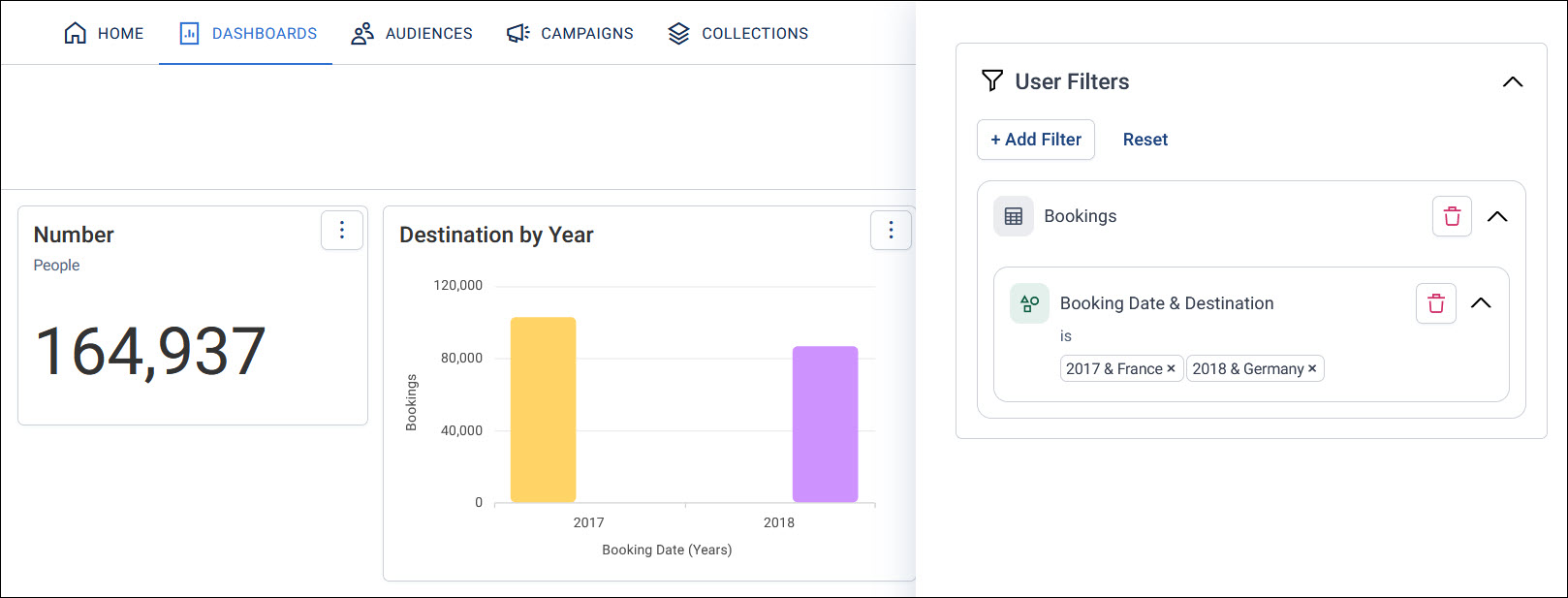This screenshot has height=598, width=1568.
Task: Remove the 2017 & France value
Action: tap(1171, 369)
